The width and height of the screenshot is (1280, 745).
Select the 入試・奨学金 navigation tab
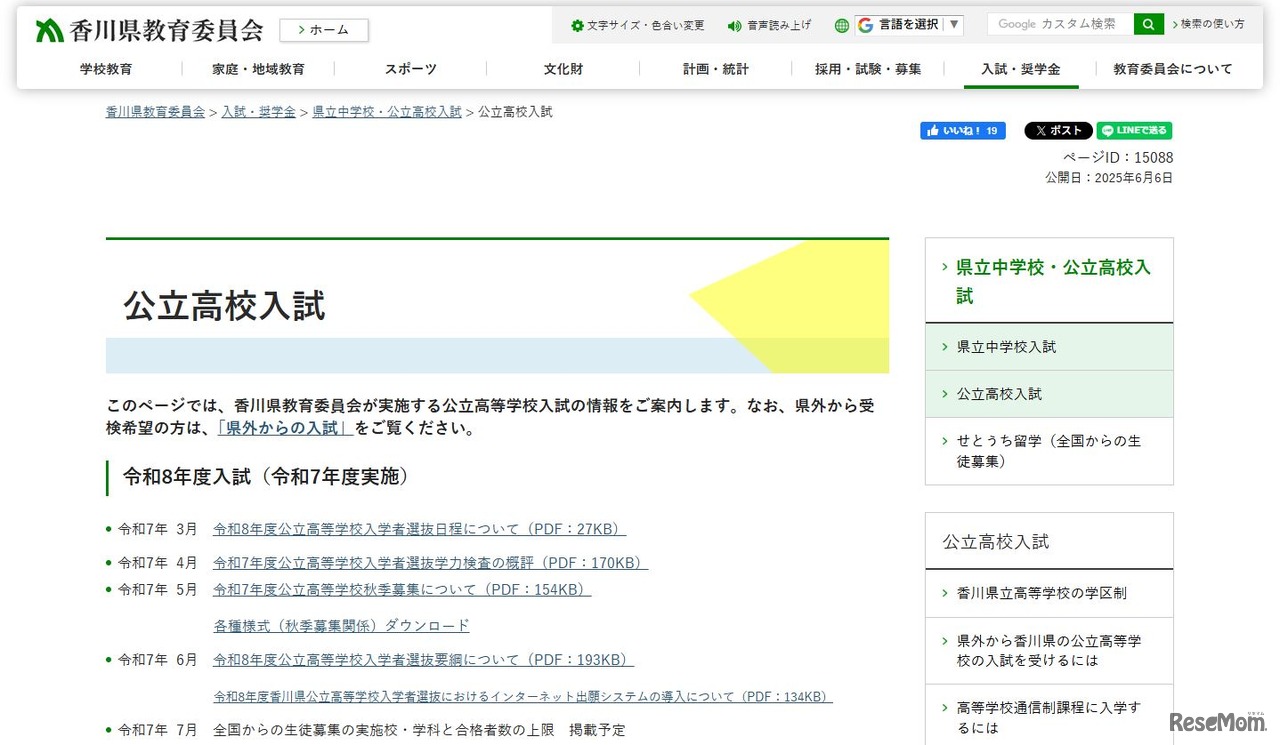(x=1020, y=69)
